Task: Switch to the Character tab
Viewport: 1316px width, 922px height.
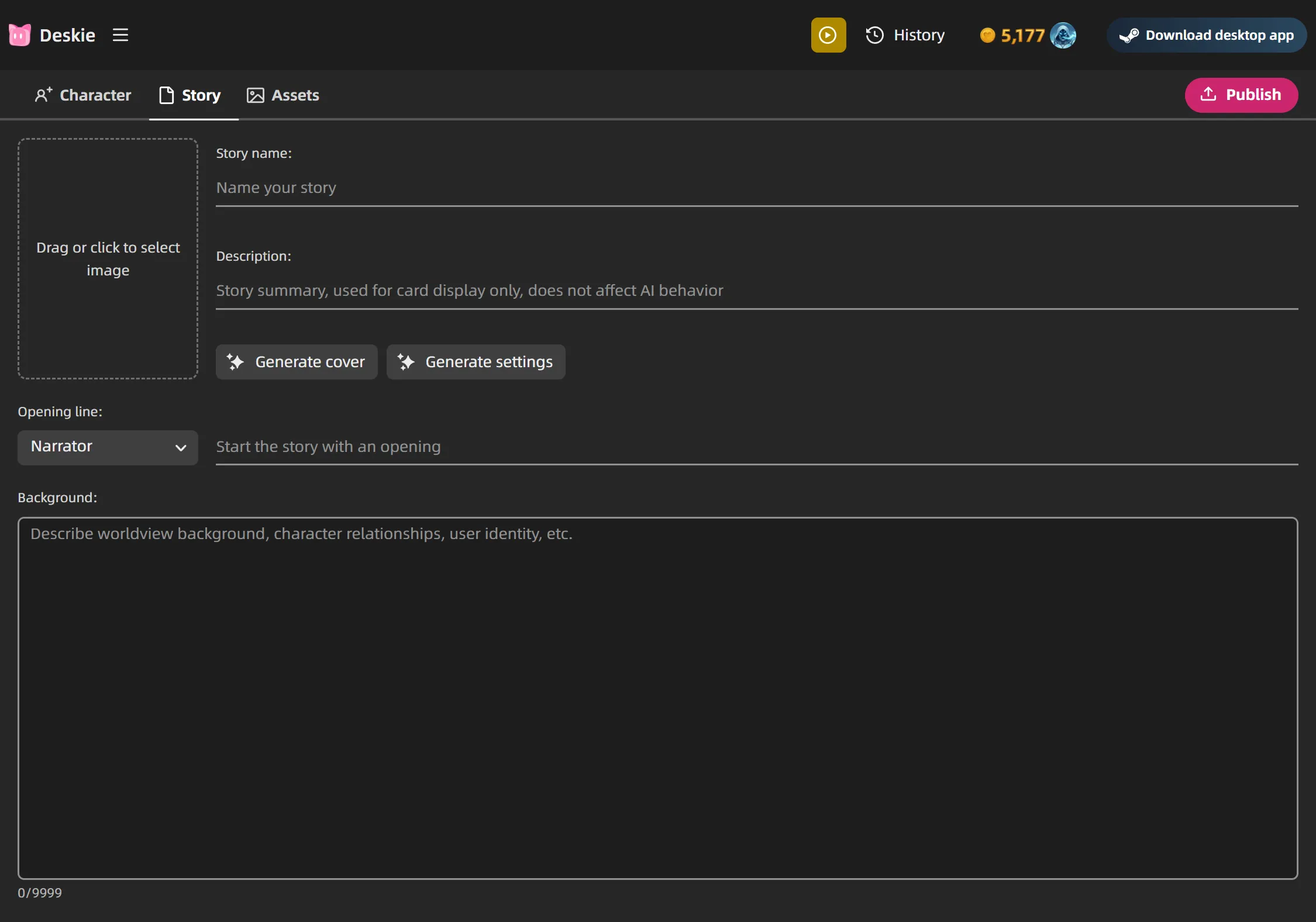Action: [x=83, y=95]
